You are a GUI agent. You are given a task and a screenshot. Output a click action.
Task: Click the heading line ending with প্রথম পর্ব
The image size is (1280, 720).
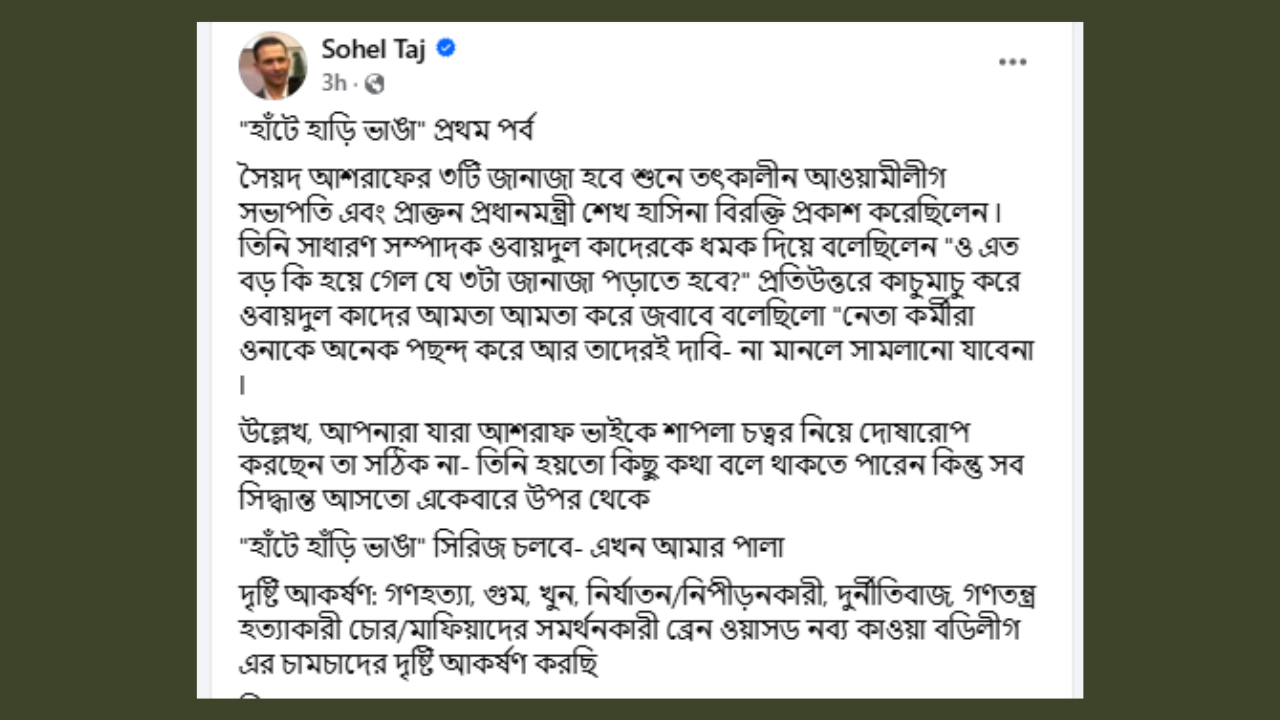click(391, 134)
